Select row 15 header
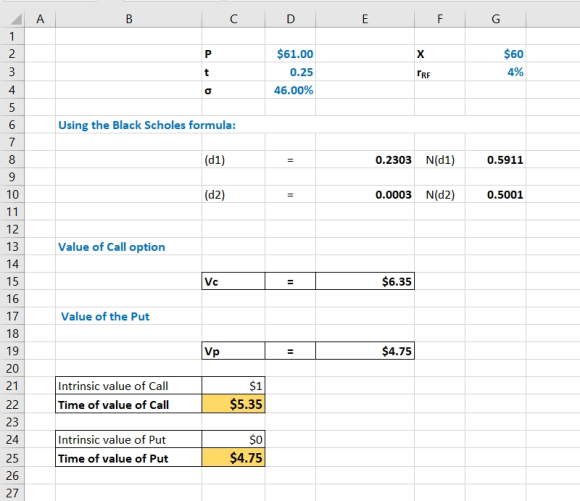Viewport: 580px width, 501px height. (x=12, y=282)
